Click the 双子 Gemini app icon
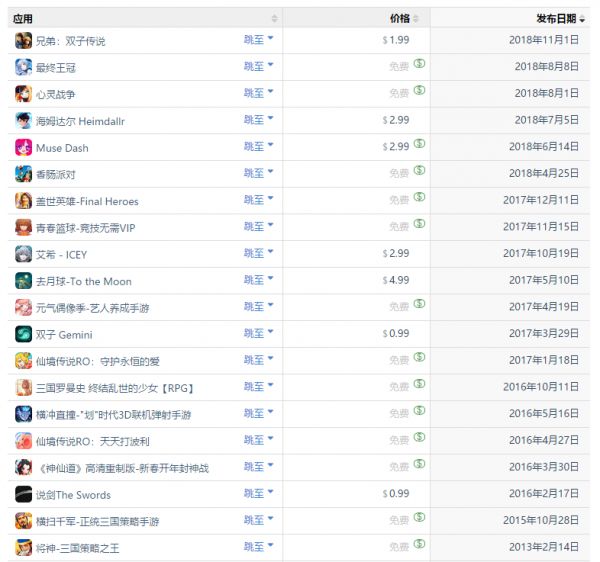 [x=23, y=334]
